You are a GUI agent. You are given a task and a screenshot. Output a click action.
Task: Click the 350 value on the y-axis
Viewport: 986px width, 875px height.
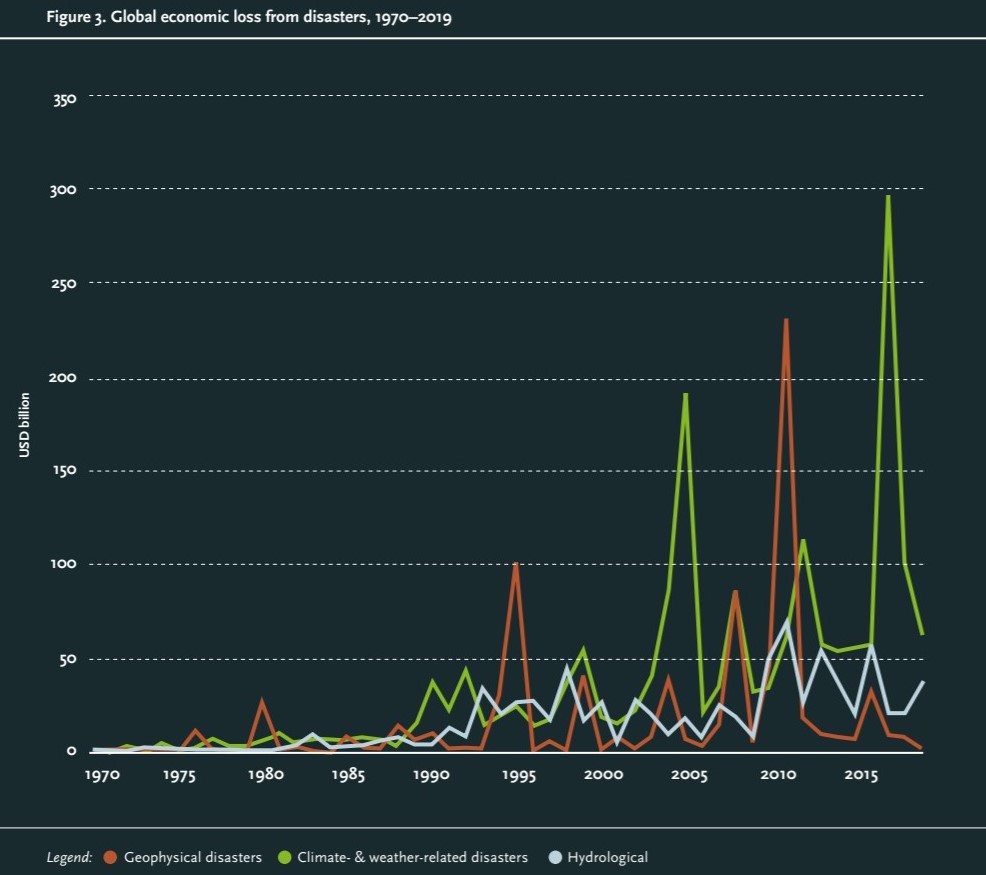click(66, 100)
